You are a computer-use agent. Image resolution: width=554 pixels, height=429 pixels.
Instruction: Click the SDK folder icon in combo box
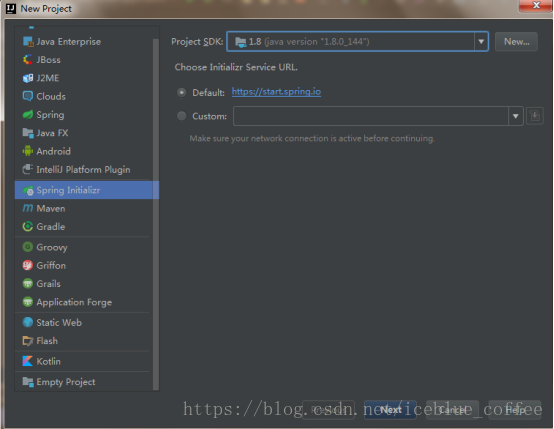click(x=241, y=42)
